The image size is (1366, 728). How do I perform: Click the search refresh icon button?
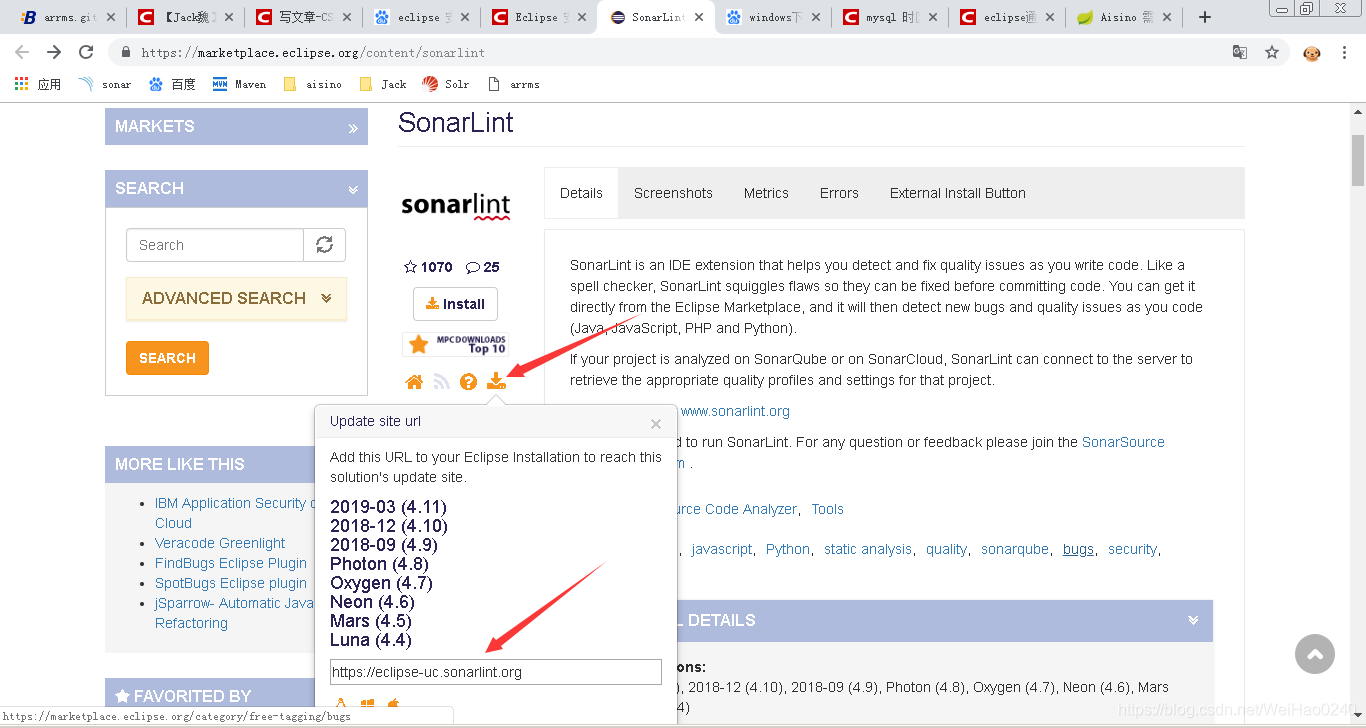coord(324,245)
